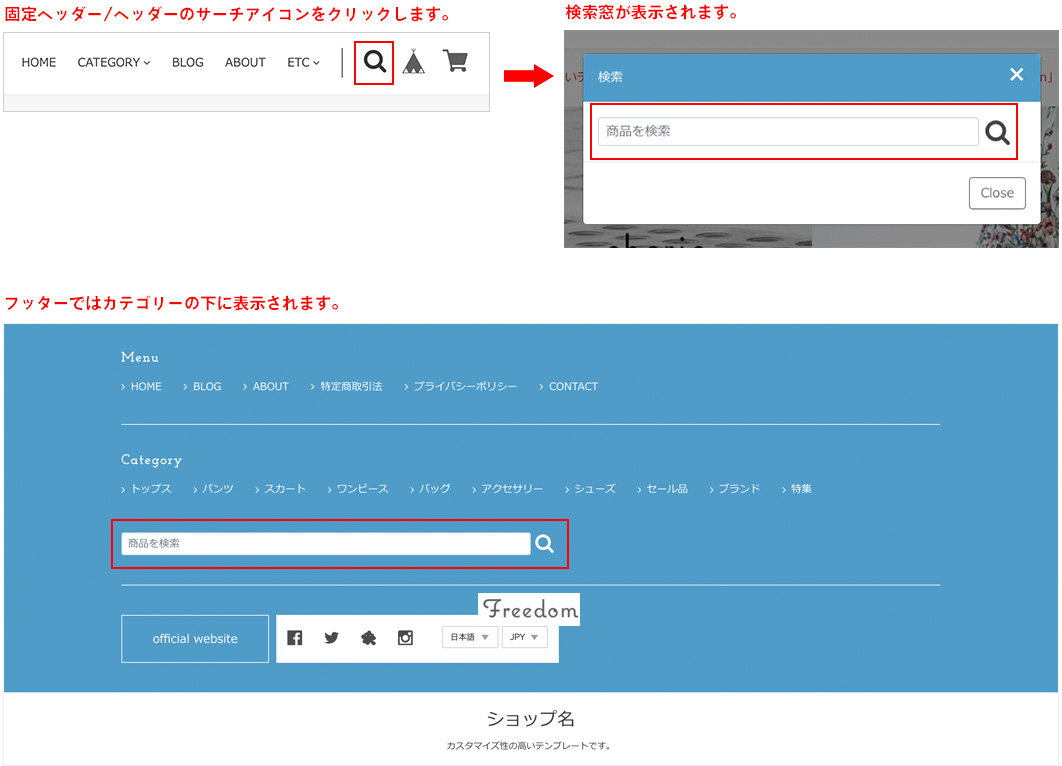Open the shopping cart icon in header
Screen dimensions: 1062x766
455,62
